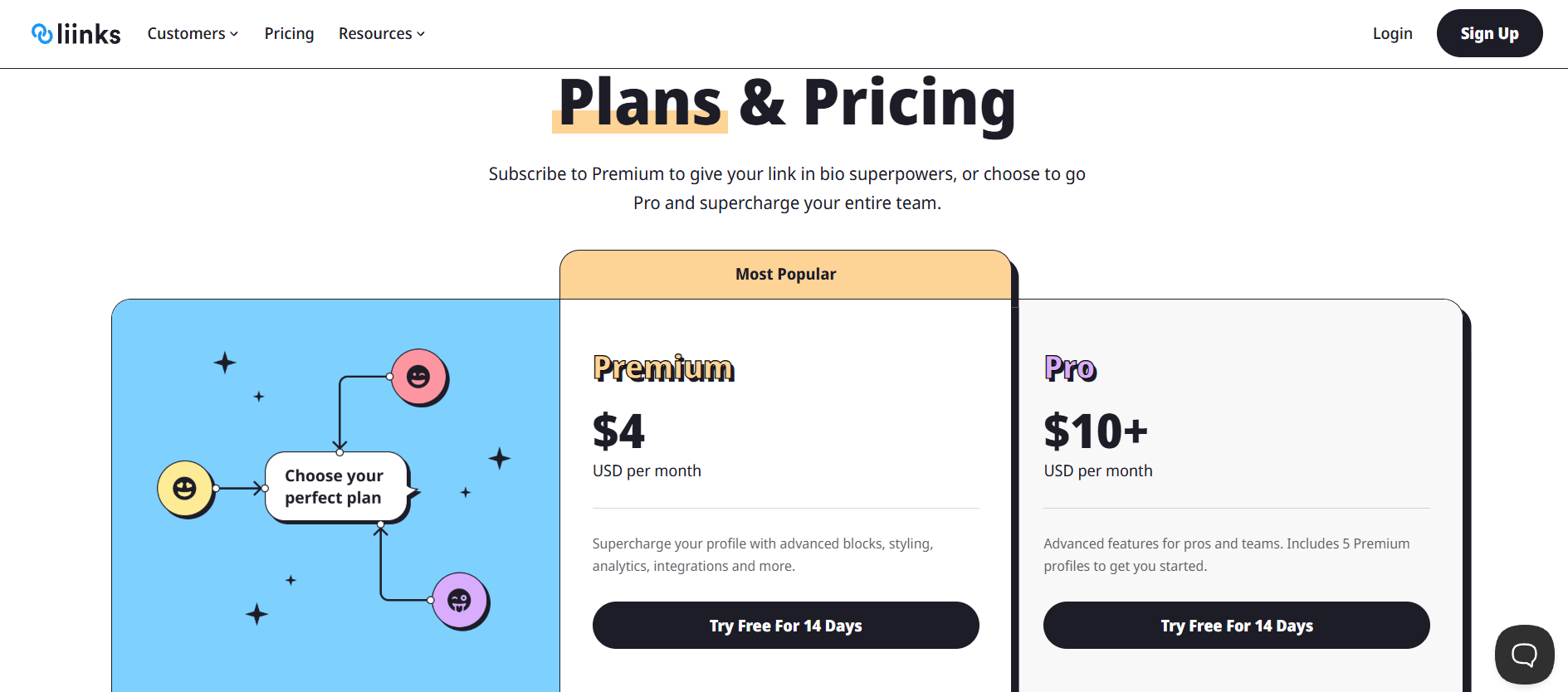Select the Customers menu item
The width and height of the screenshot is (1568, 692).
[x=186, y=33]
